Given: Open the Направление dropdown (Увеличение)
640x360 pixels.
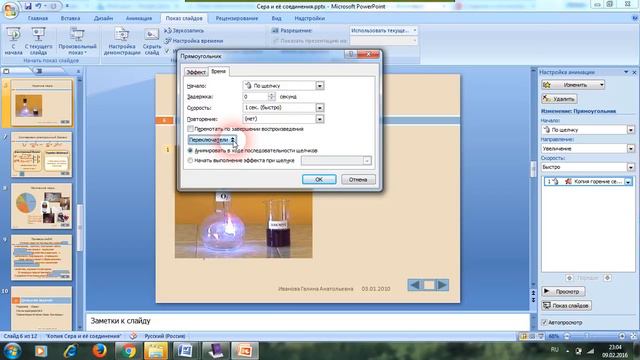Looking at the screenshot, I should [631, 149].
